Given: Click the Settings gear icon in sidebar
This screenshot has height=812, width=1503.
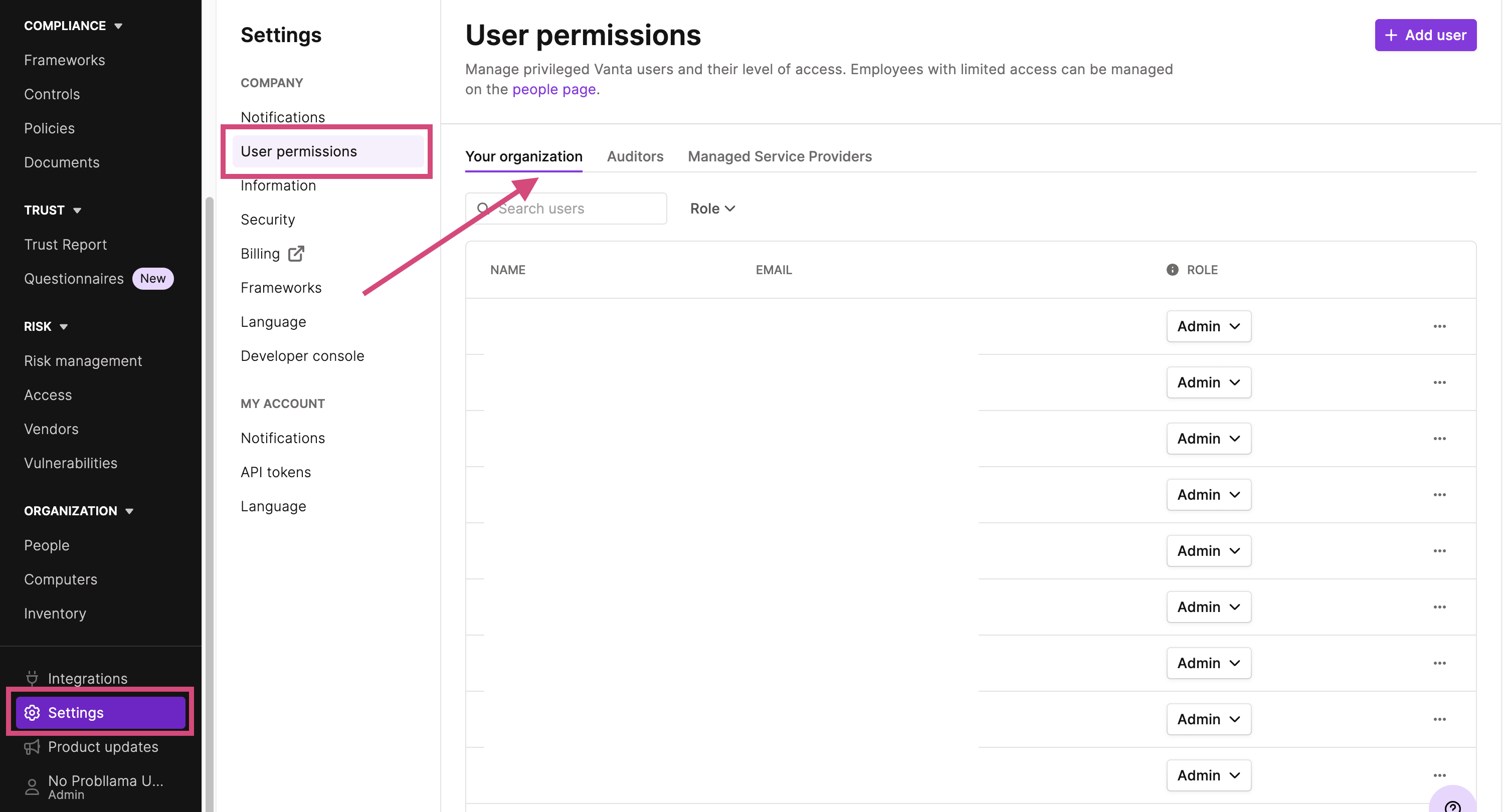Looking at the screenshot, I should [x=32, y=712].
